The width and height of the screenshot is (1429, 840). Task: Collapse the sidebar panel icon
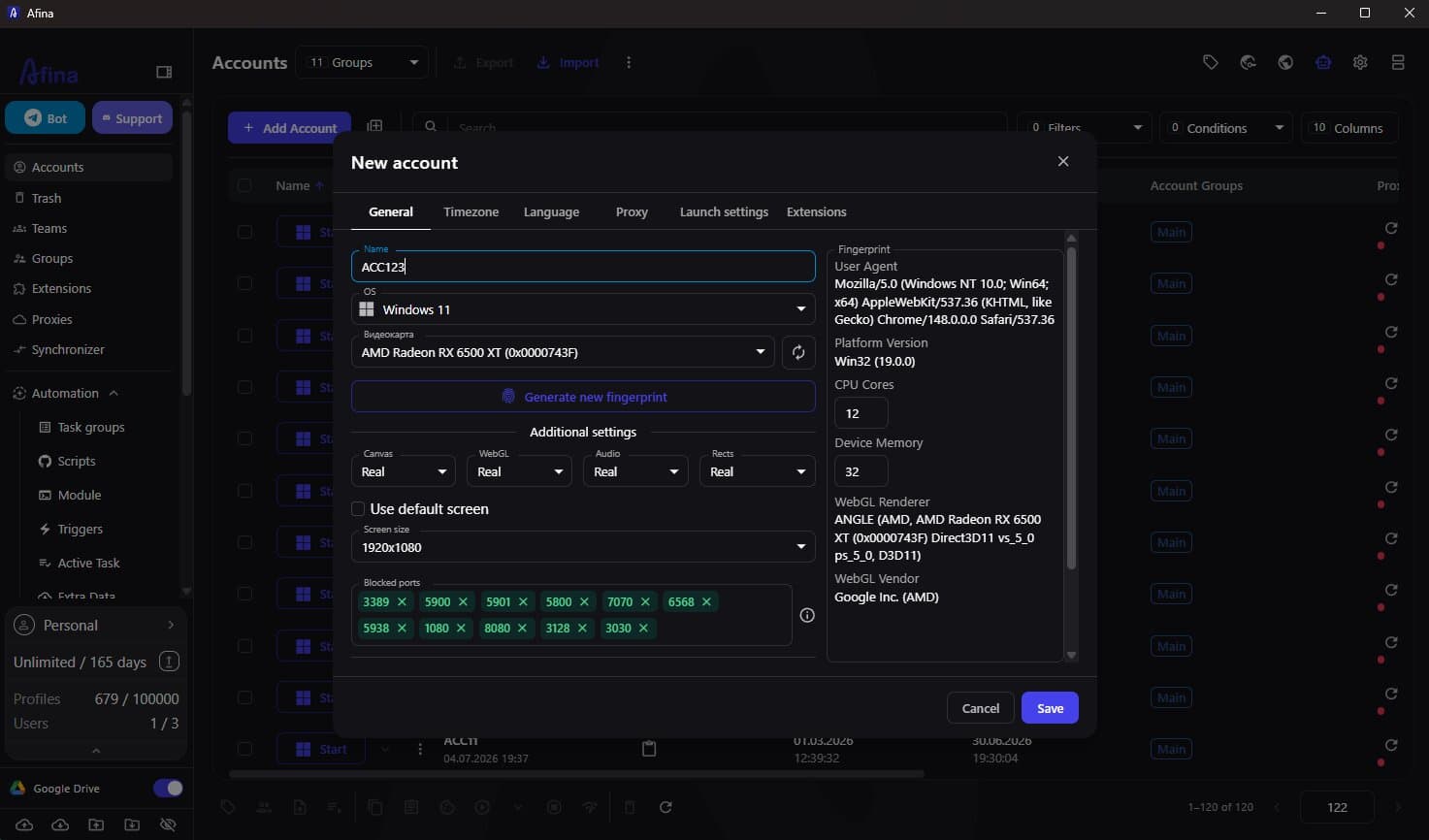point(164,72)
